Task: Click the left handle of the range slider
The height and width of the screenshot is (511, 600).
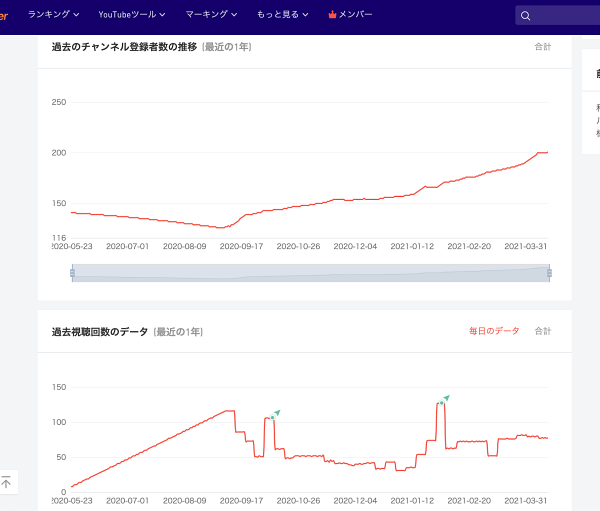Action: click(72, 272)
